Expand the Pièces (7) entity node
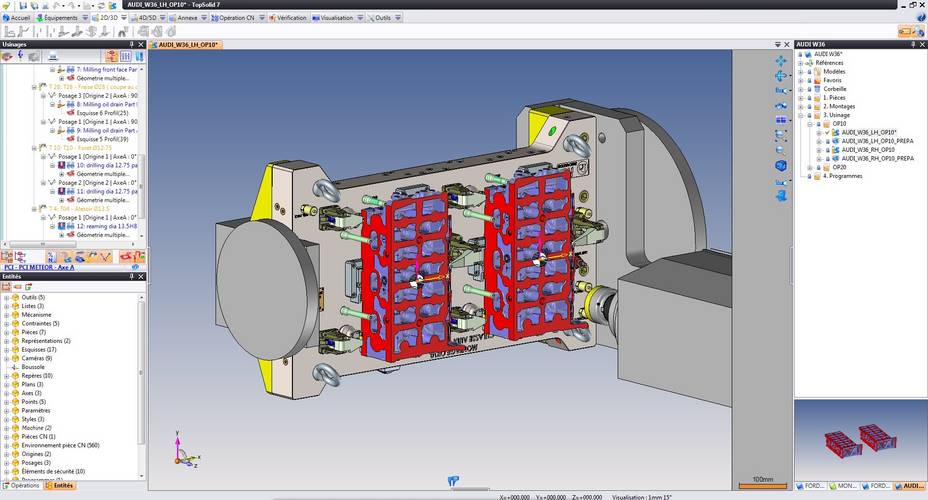 7,333
